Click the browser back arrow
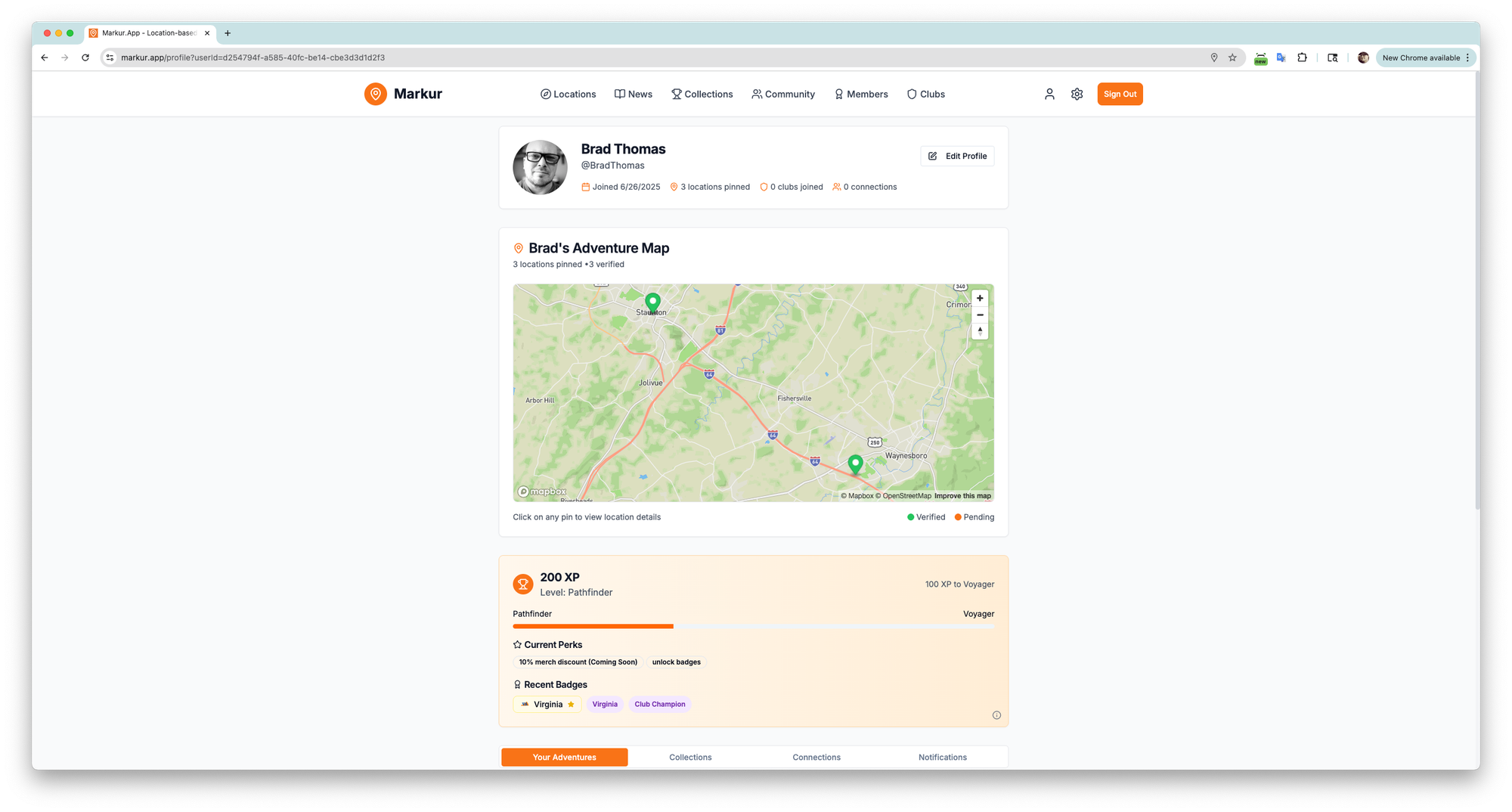 point(45,57)
